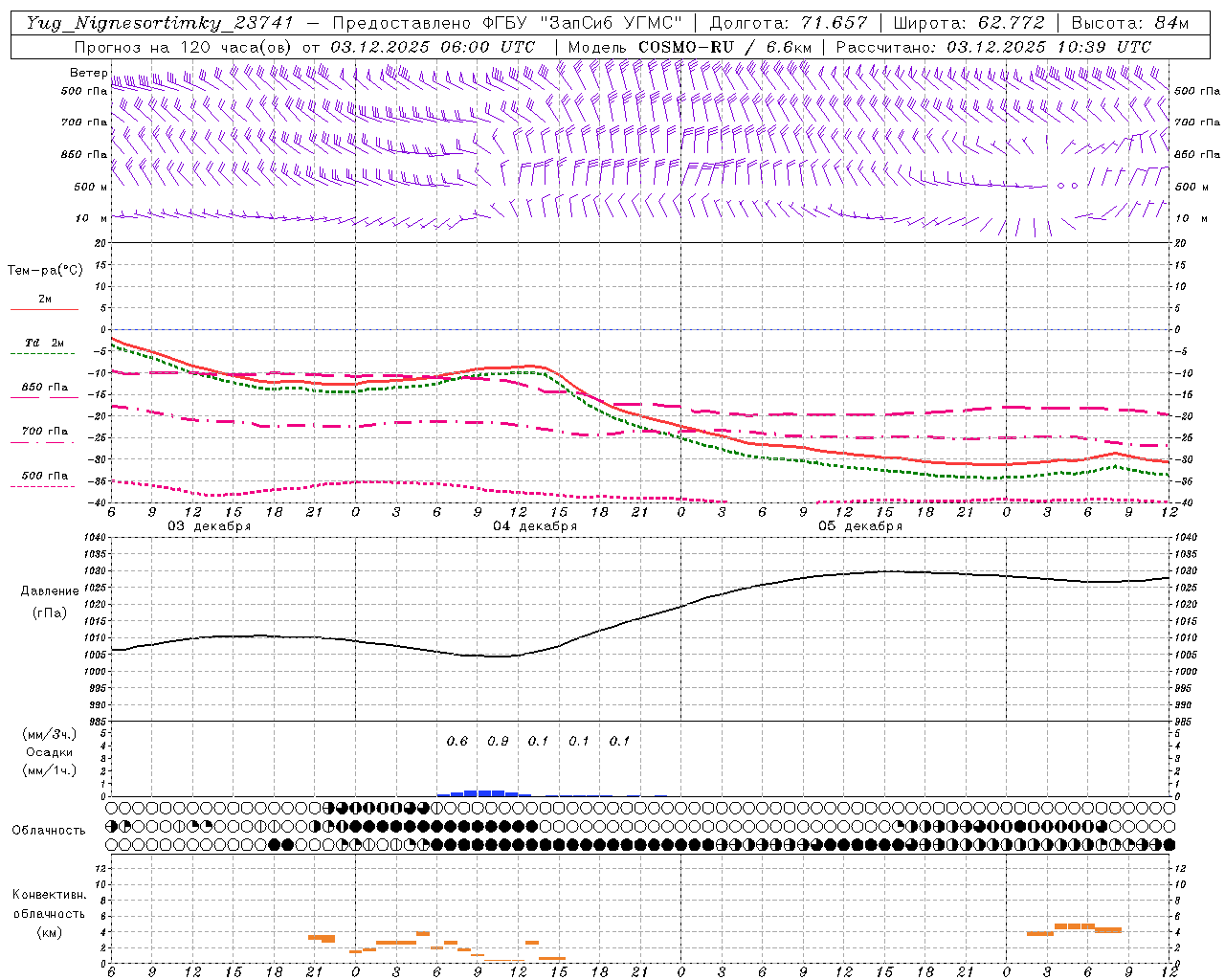Select the elevation text "Высота: 84м"
Viewport: 1225px width, 980px height.
[x=1129, y=23]
